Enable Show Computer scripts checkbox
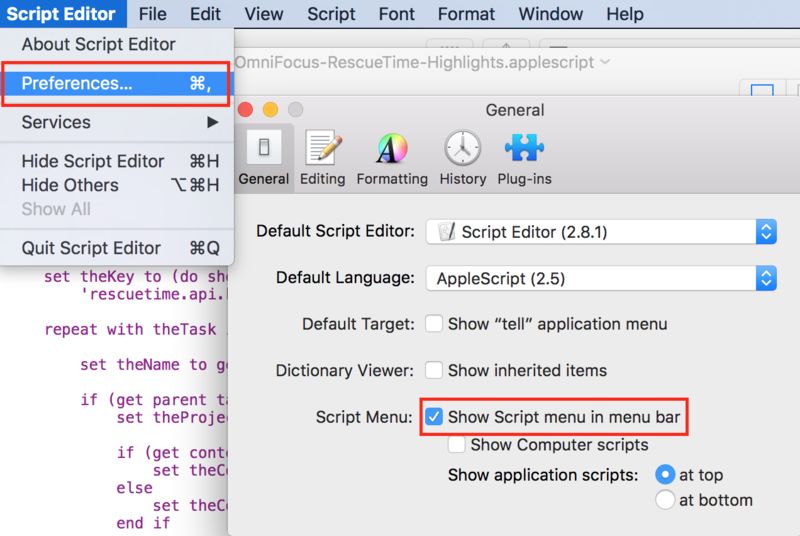This screenshot has width=800, height=536. pyautogui.click(x=456, y=444)
